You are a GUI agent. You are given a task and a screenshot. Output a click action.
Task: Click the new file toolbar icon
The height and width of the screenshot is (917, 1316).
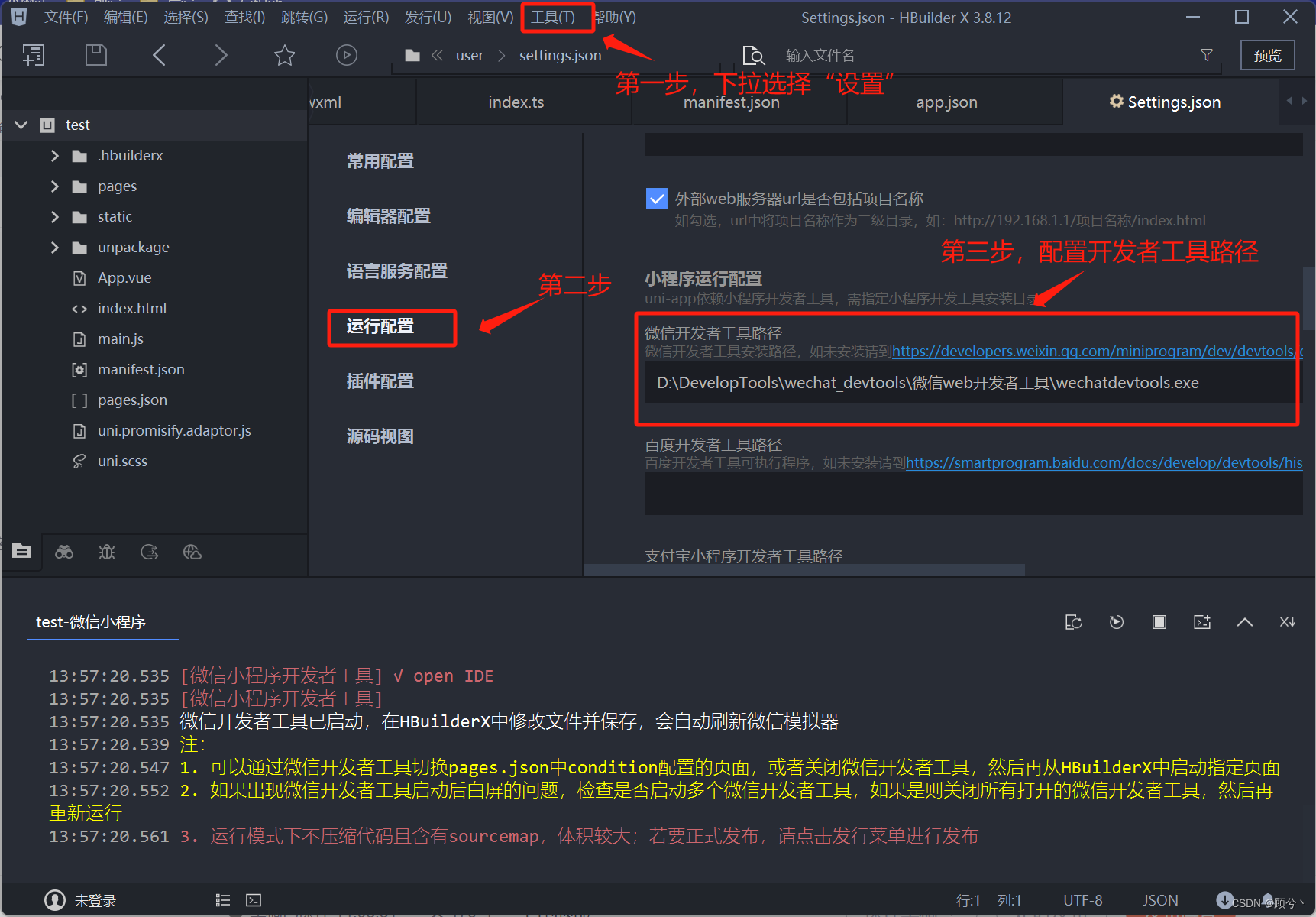tap(34, 55)
